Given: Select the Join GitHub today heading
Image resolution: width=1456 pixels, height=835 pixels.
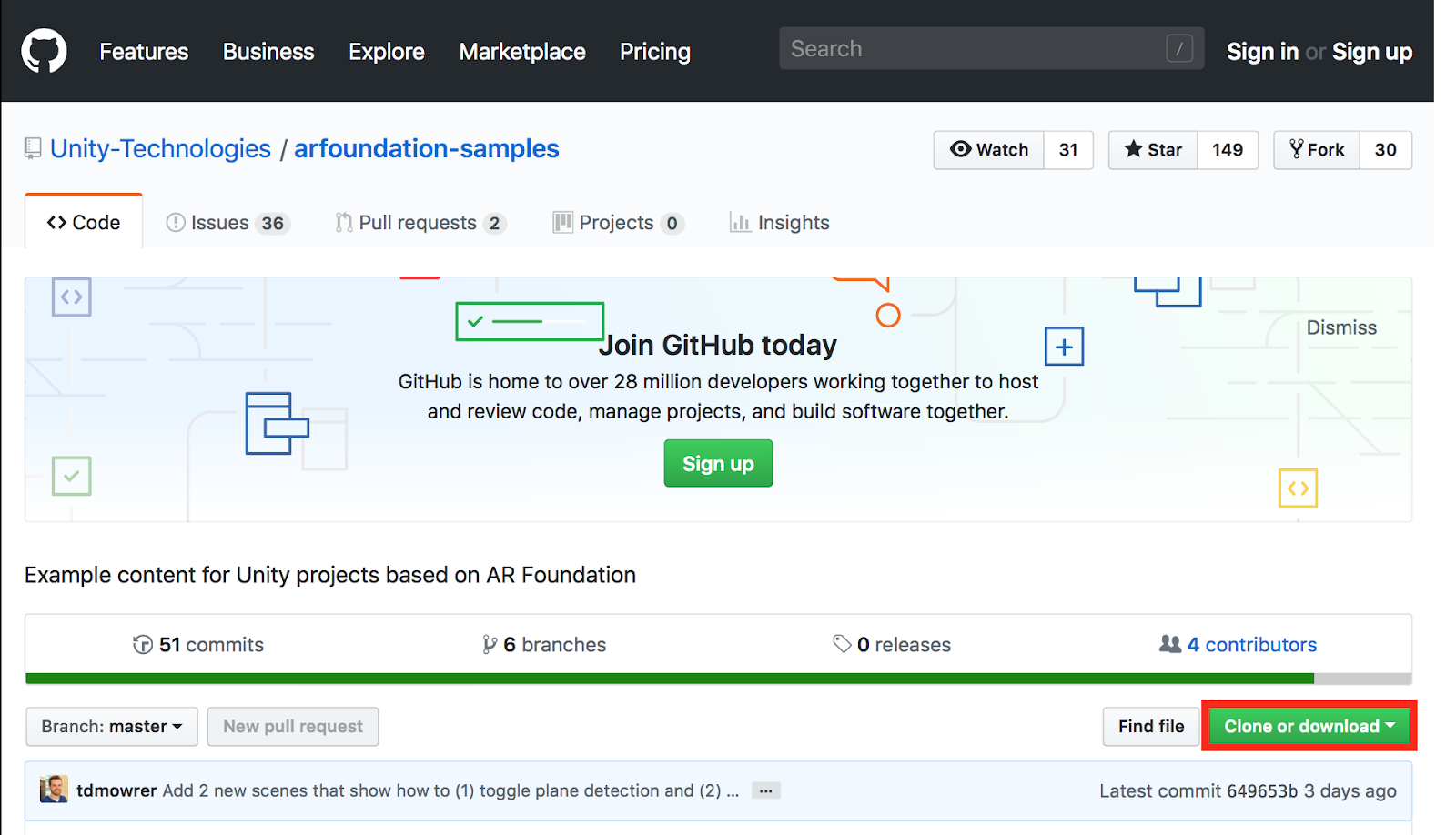Looking at the screenshot, I should pyautogui.click(x=718, y=345).
